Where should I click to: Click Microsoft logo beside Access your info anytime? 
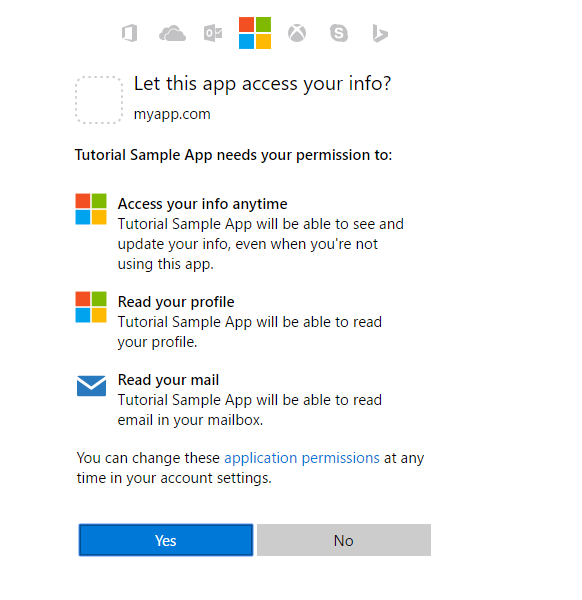click(91, 209)
